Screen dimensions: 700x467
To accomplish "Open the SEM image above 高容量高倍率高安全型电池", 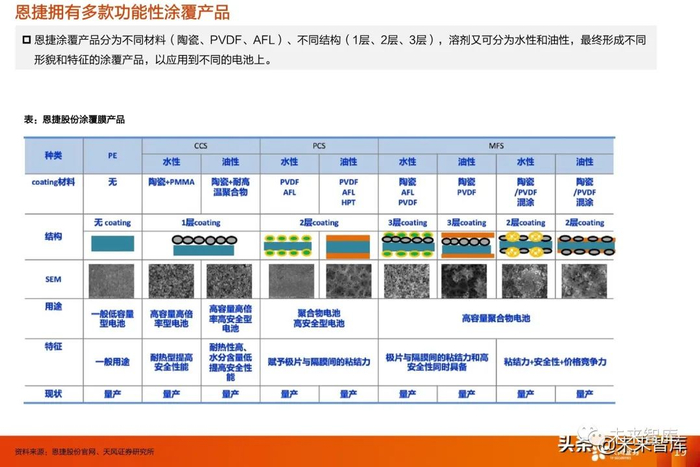I will 229,281.
